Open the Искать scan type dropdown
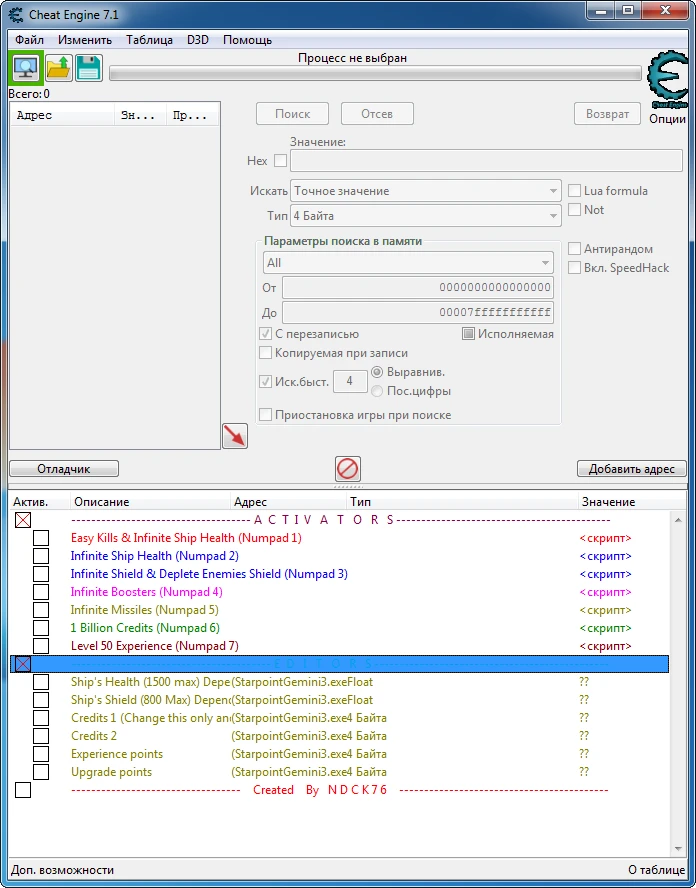The width and height of the screenshot is (696, 888). (x=426, y=191)
